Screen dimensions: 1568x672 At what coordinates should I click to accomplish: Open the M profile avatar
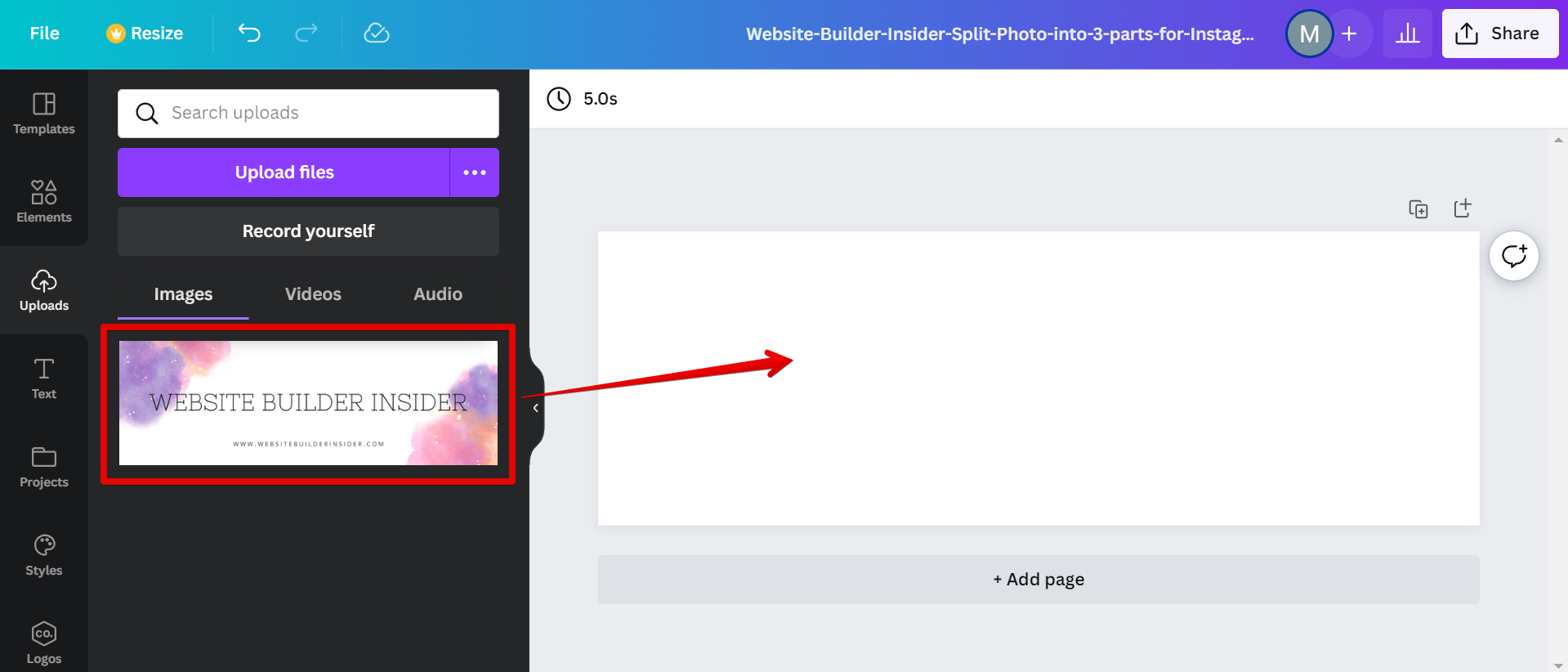1309,34
